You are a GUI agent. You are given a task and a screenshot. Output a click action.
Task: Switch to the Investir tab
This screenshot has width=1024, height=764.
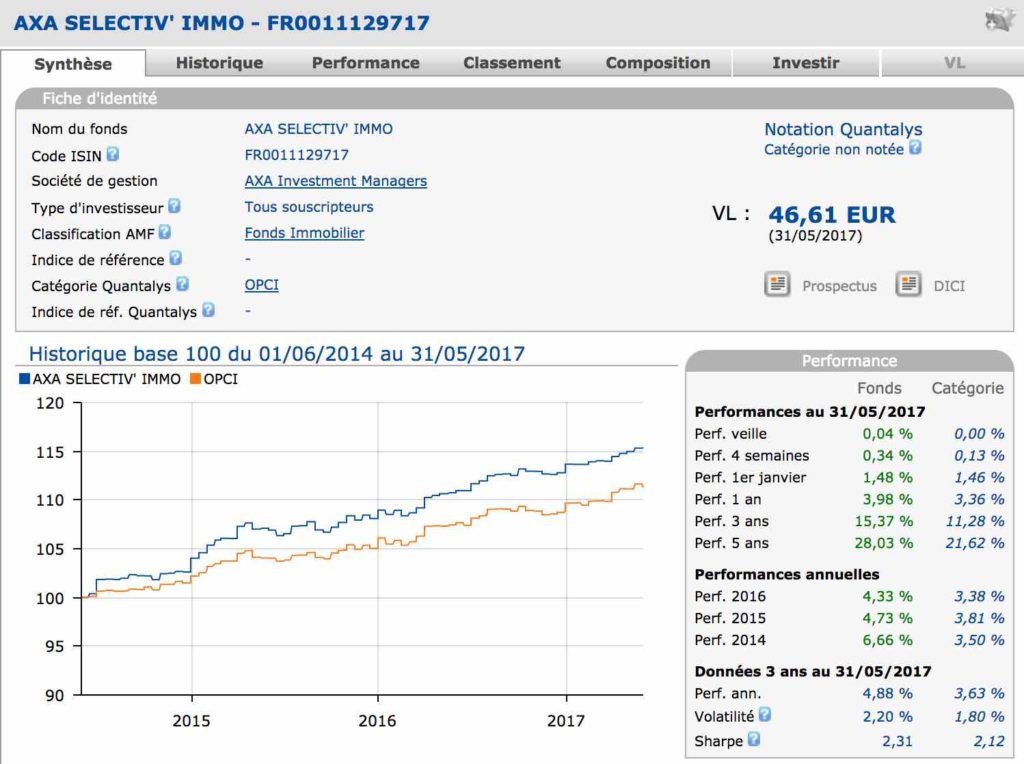[806, 63]
